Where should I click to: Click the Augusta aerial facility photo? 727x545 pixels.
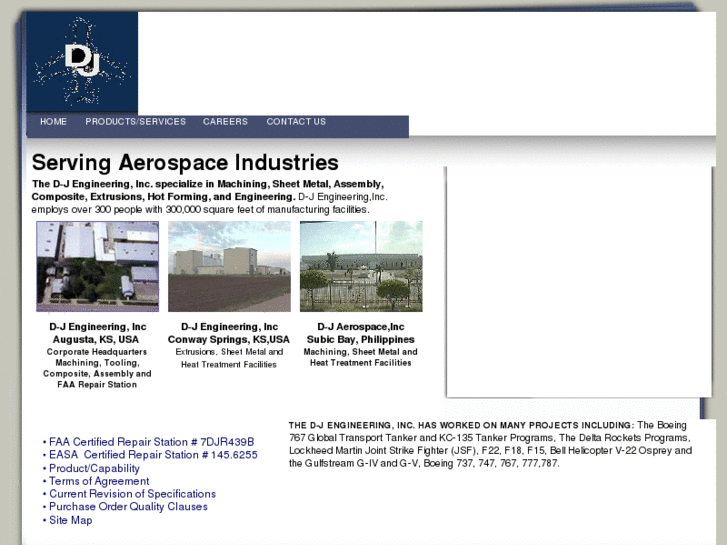pos(98,266)
